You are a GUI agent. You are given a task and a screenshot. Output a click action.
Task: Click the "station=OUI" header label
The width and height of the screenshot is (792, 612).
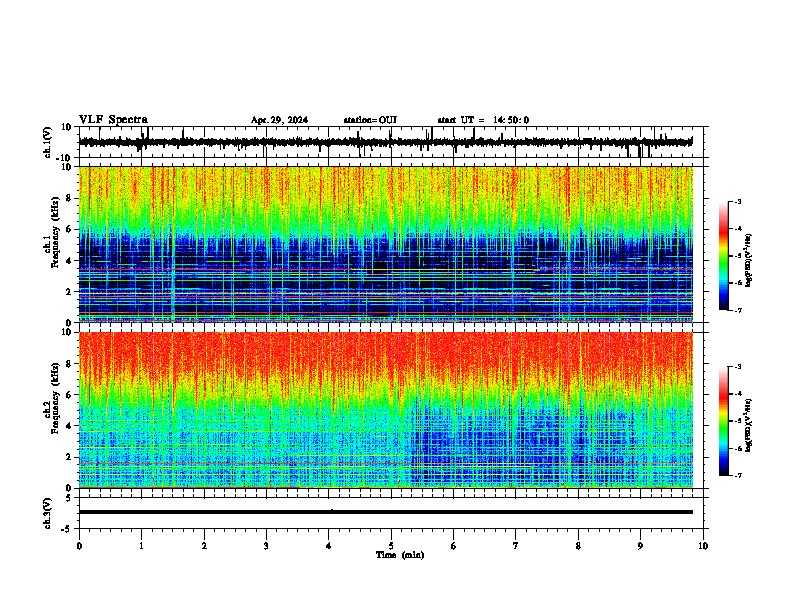pyautogui.click(x=370, y=120)
